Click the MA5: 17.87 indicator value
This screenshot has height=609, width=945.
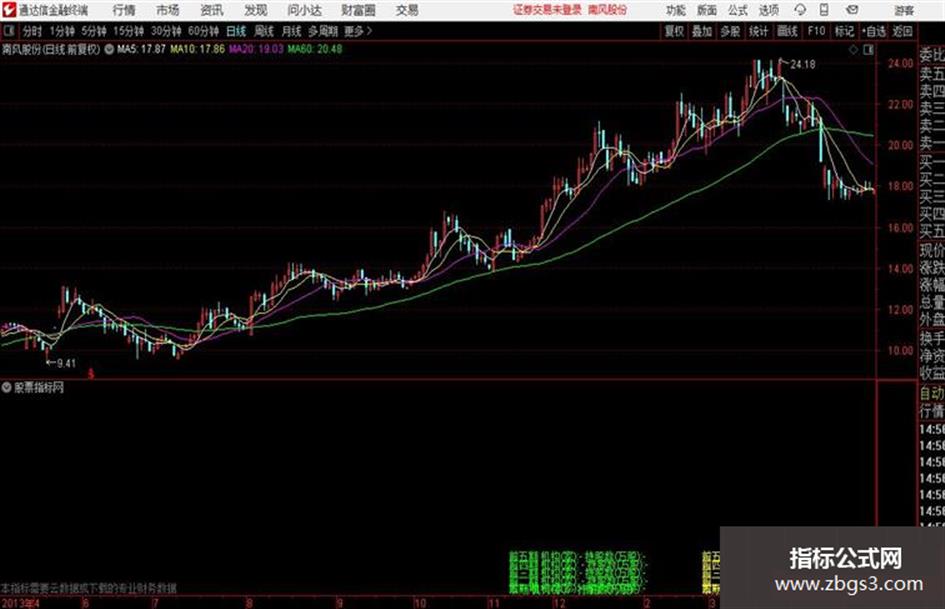tap(141, 49)
